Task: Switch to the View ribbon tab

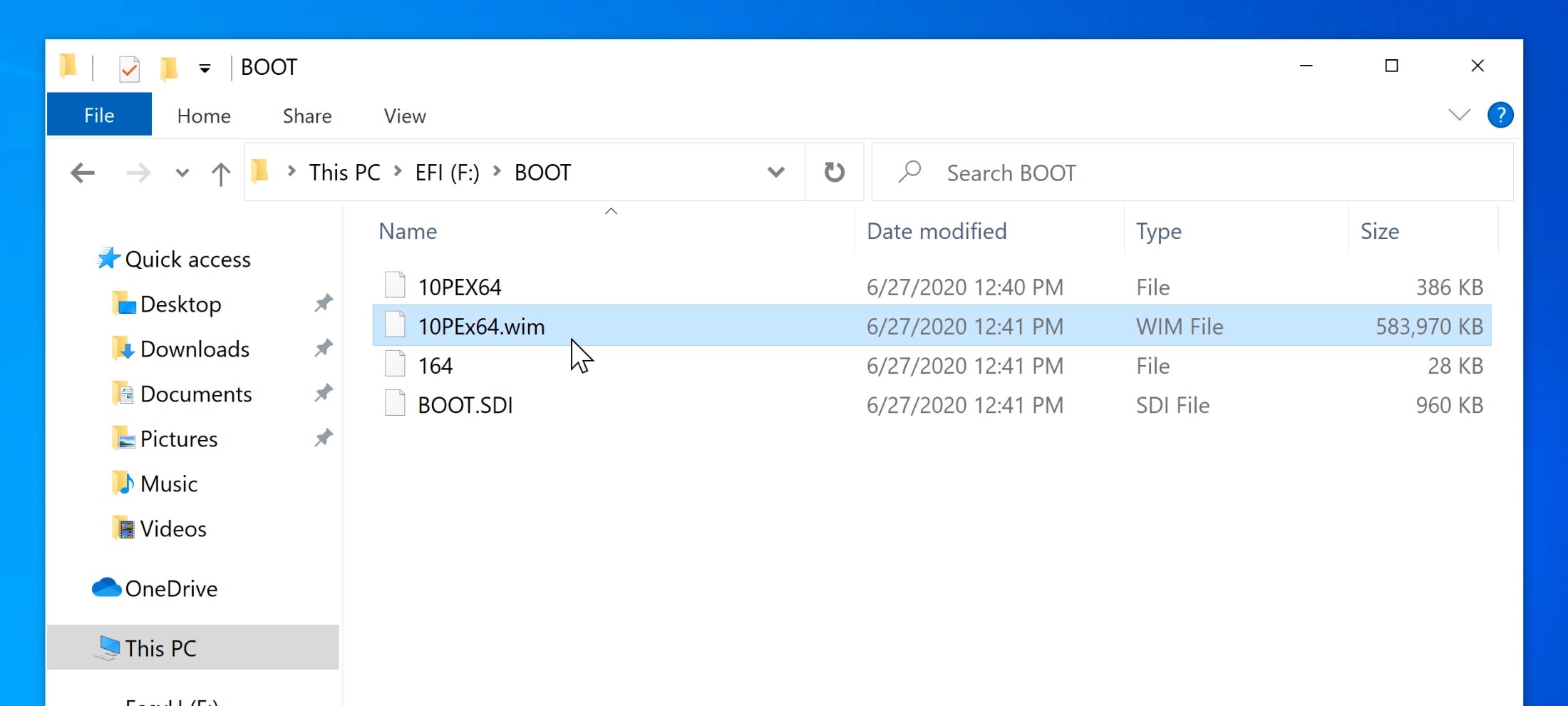Action: [x=404, y=116]
